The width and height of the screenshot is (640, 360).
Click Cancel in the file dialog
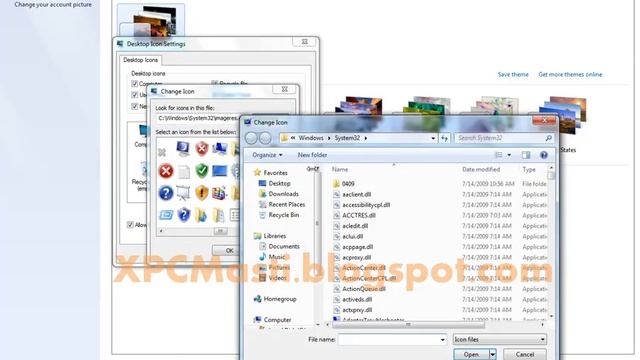click(524, 354)
